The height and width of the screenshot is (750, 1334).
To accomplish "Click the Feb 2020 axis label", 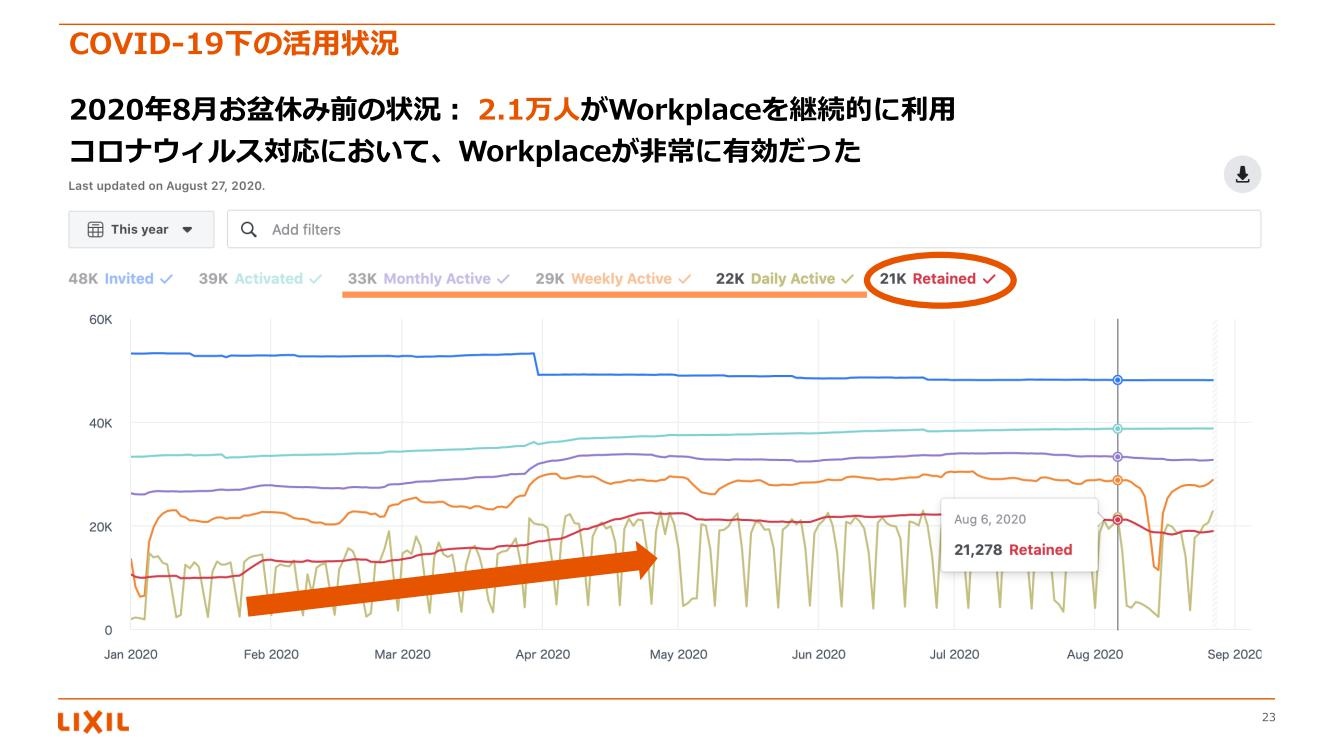I will tap(271, 655).
